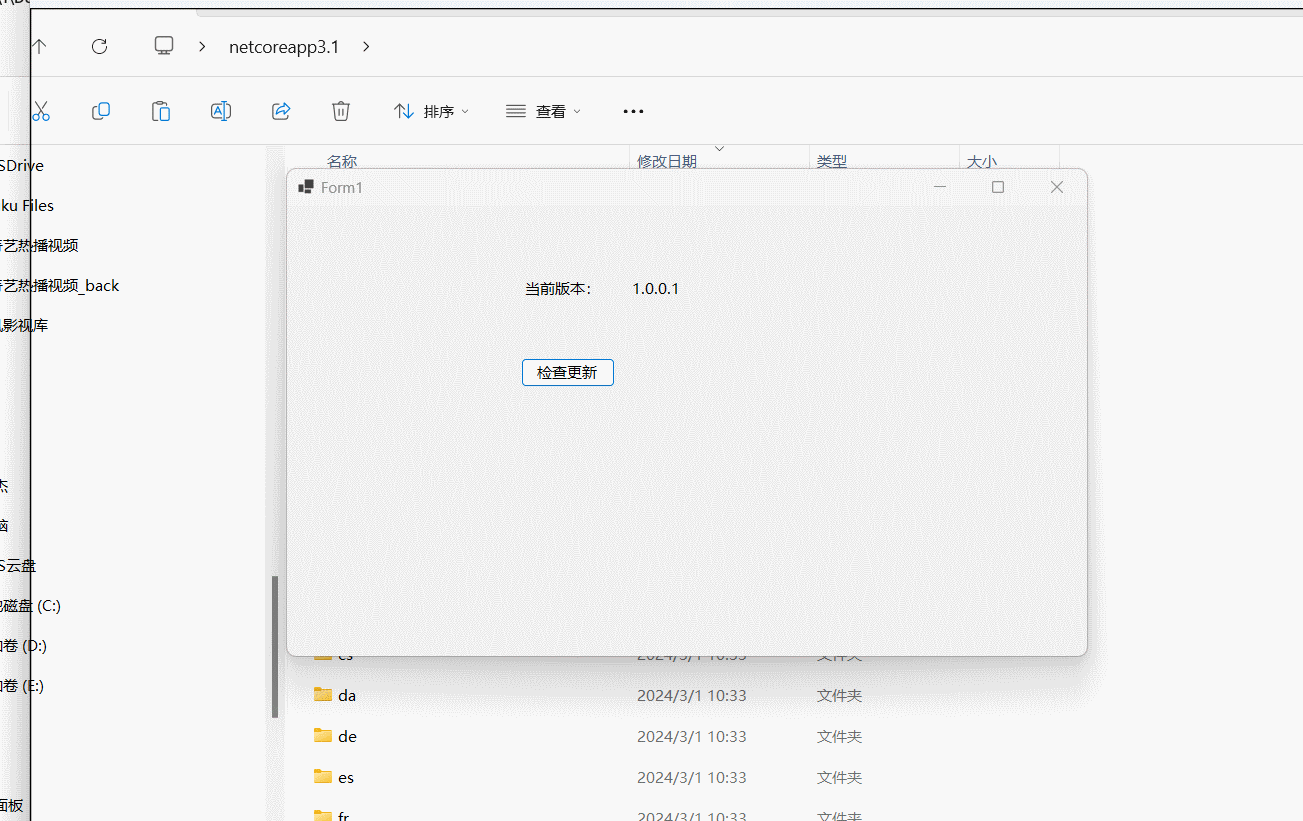Expand chevron after netcoreapp3.1 in path
The image size is (1303, 821).
[x=366, y=46]
